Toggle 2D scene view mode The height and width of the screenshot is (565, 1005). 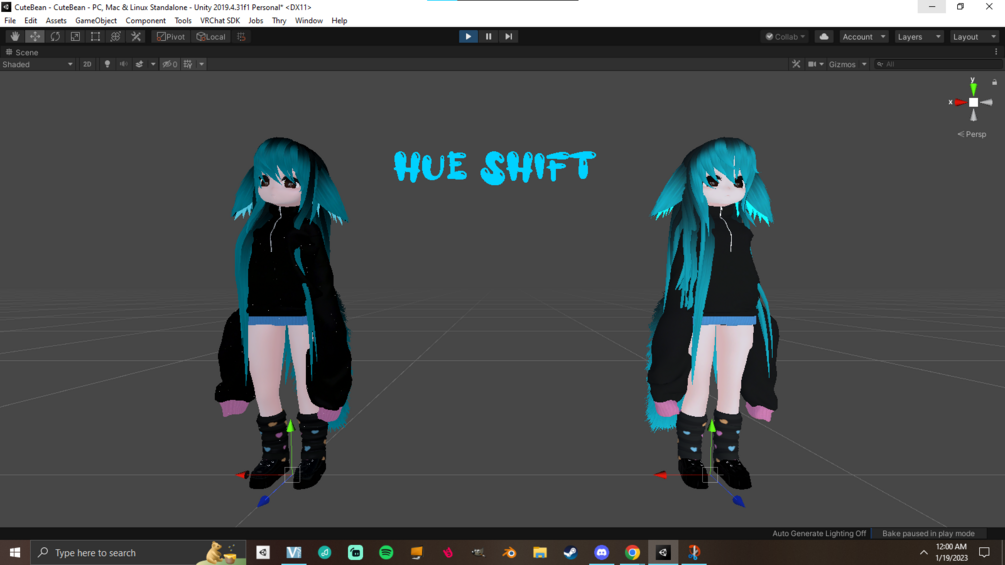point(87,64)
